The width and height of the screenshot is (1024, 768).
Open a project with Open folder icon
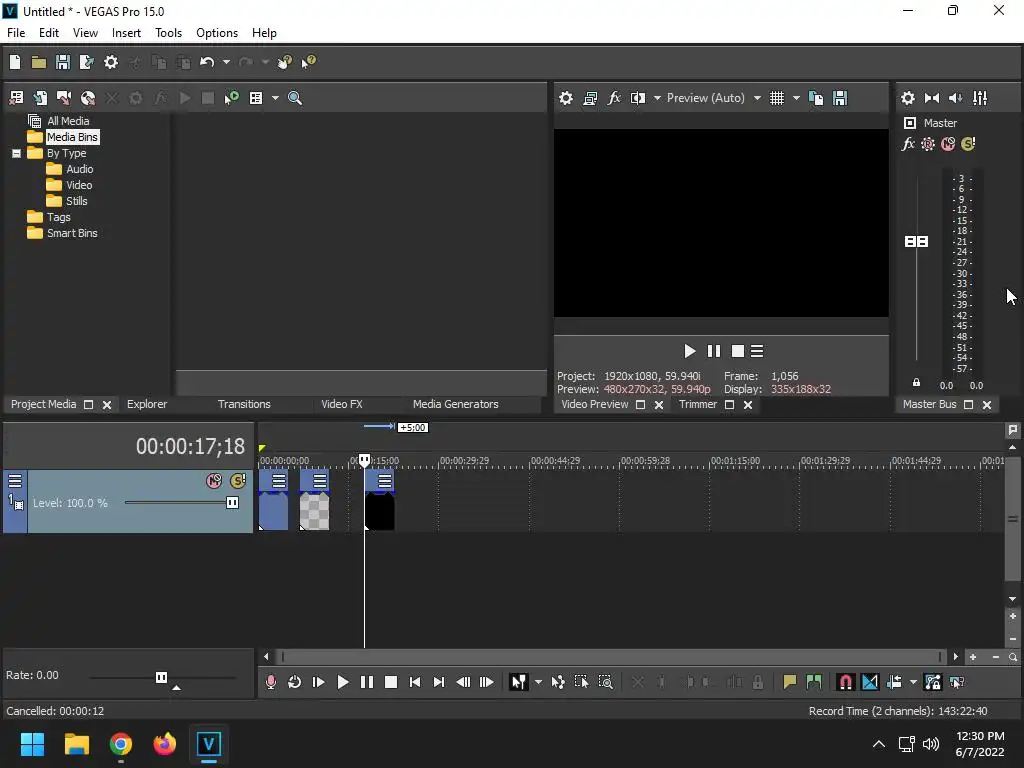(39, 62)
